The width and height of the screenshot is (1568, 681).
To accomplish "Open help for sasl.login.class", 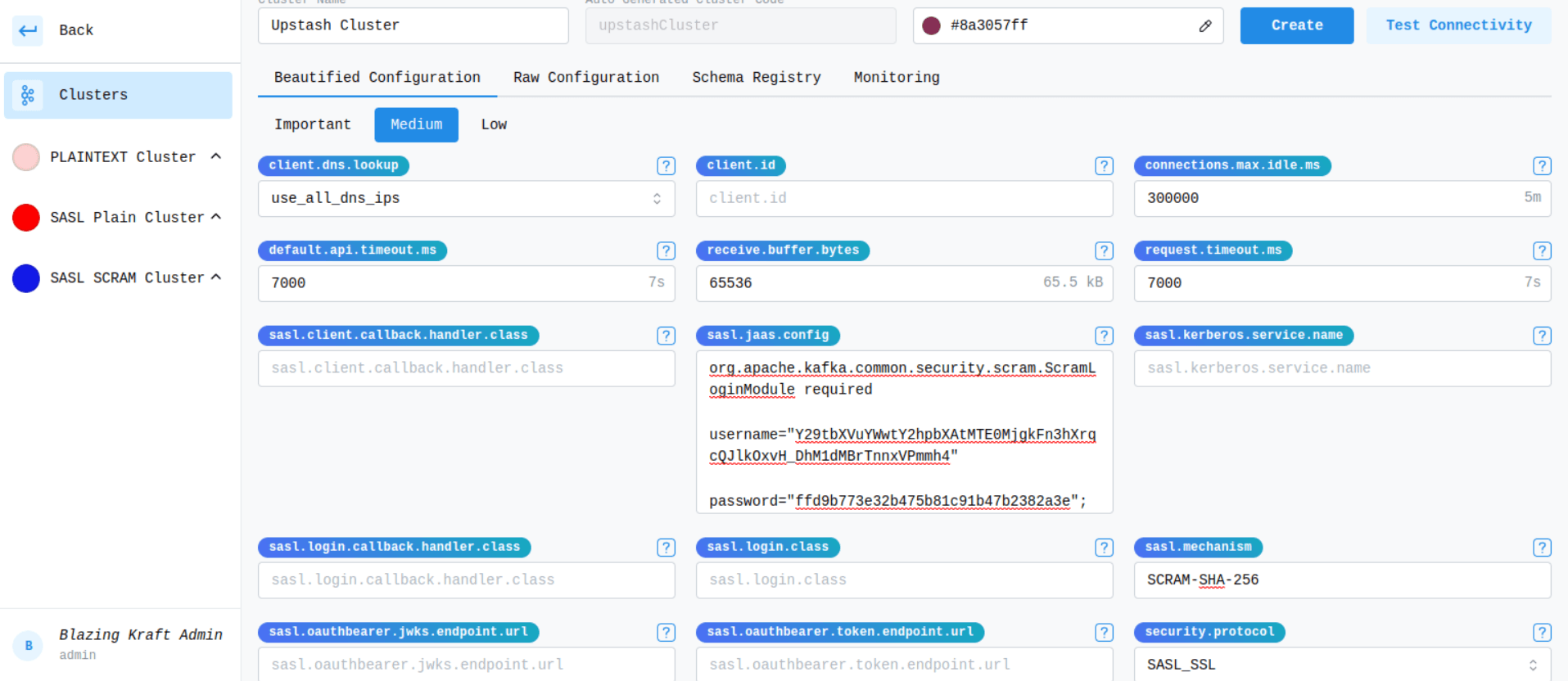I will (1104, 548).
